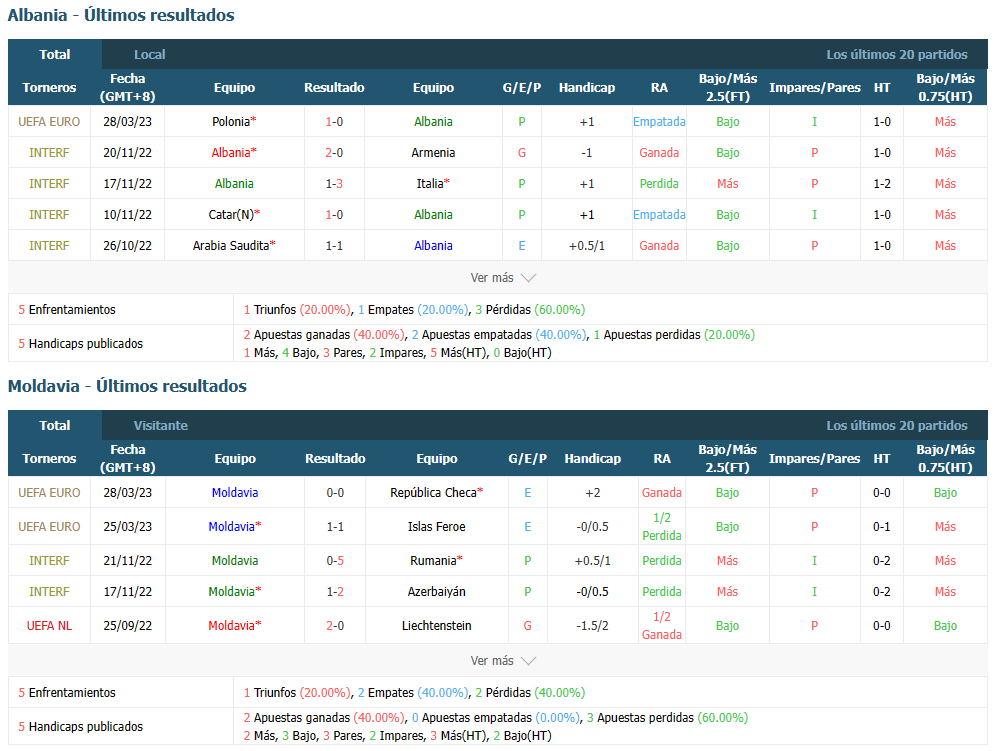Click República Checa team name
The height and width of the screenshot is (751, 996).
tap(436, 492)
